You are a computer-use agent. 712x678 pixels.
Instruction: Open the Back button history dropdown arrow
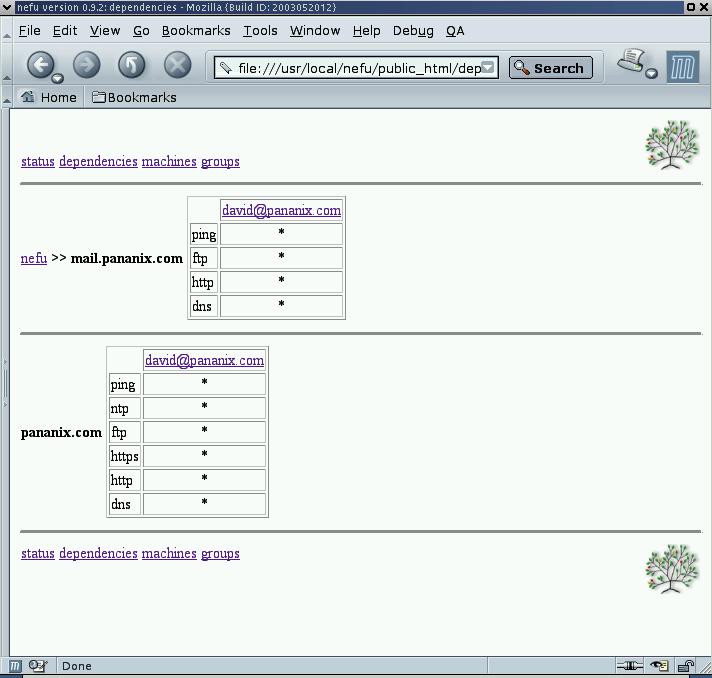tap(57, 79)
